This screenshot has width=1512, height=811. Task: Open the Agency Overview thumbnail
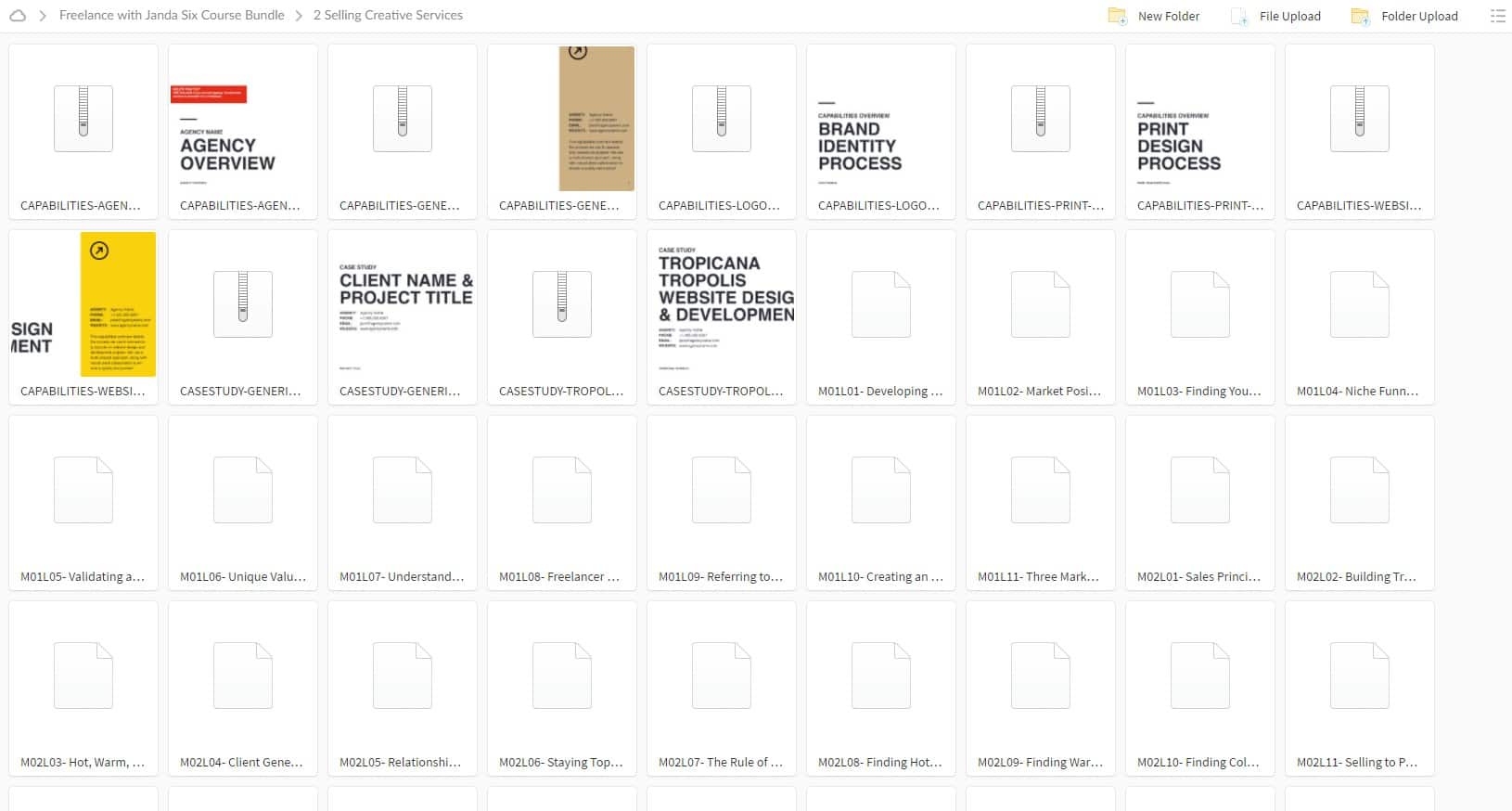point(243,119)
